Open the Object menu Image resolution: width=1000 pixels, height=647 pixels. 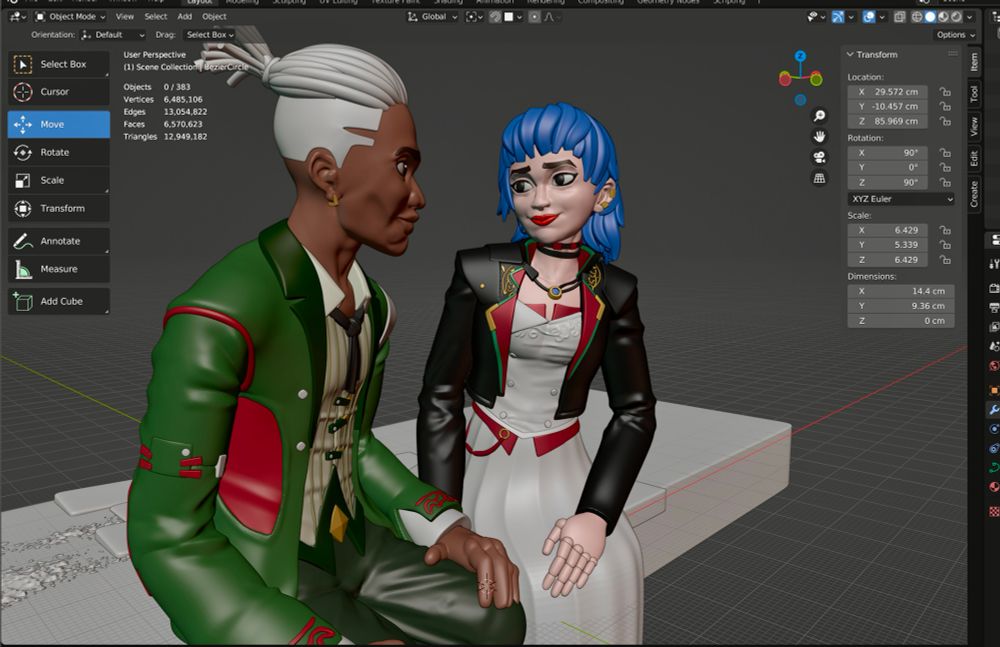coord(214,17)
